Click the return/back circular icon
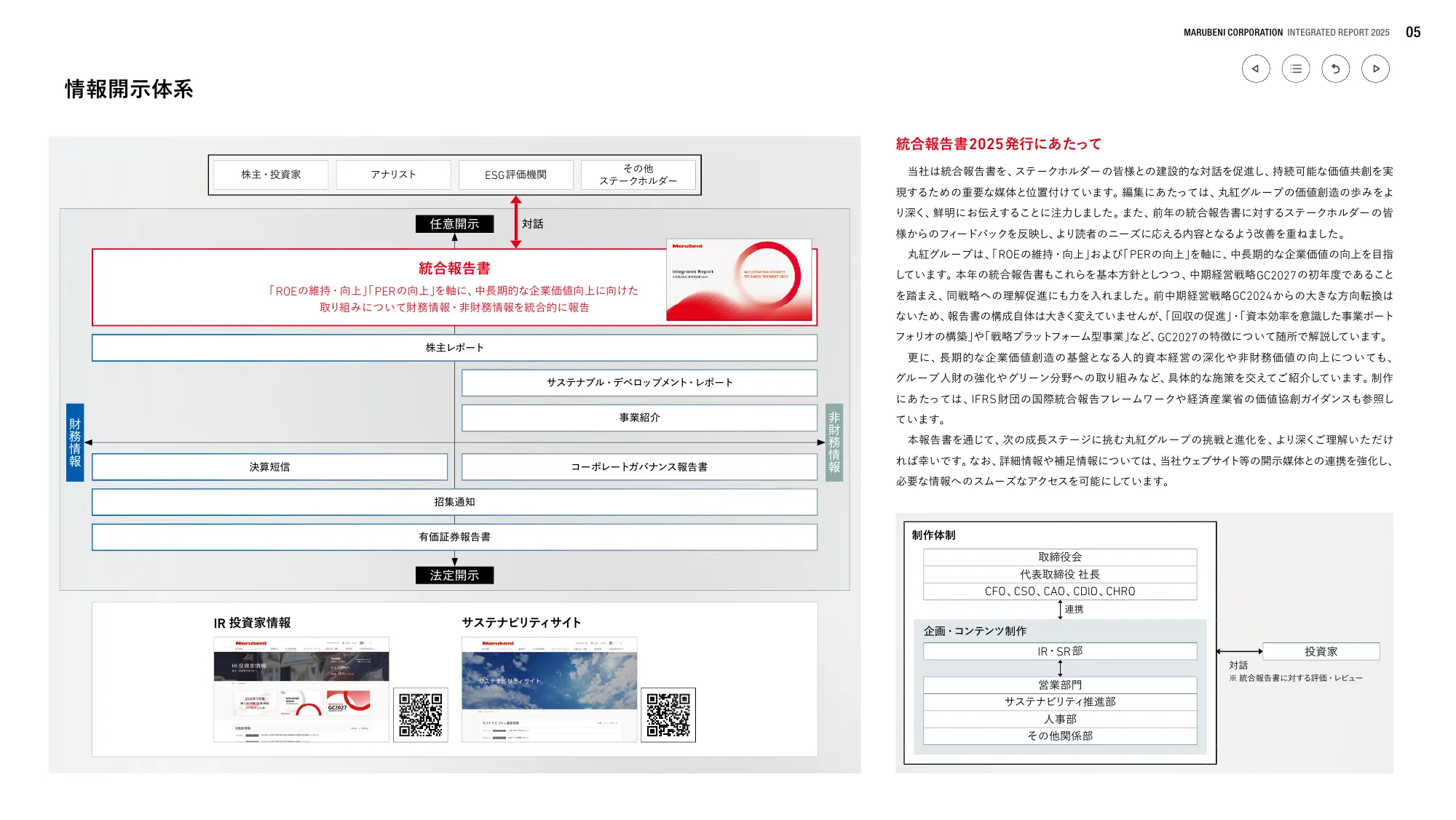 [x=1336, y=68]
